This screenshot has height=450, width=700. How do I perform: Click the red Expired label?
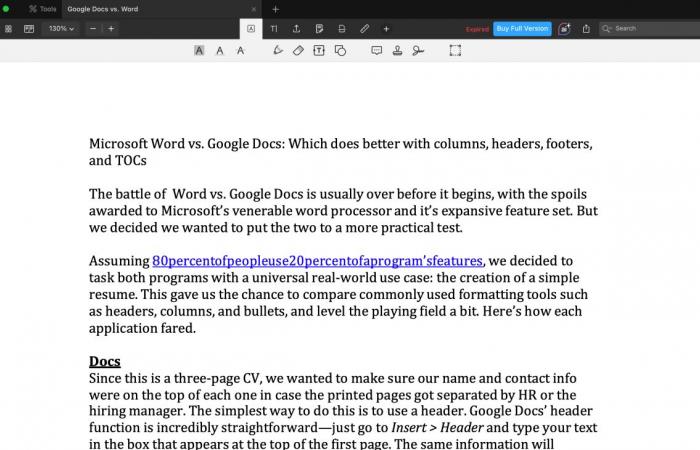(477, 29)
